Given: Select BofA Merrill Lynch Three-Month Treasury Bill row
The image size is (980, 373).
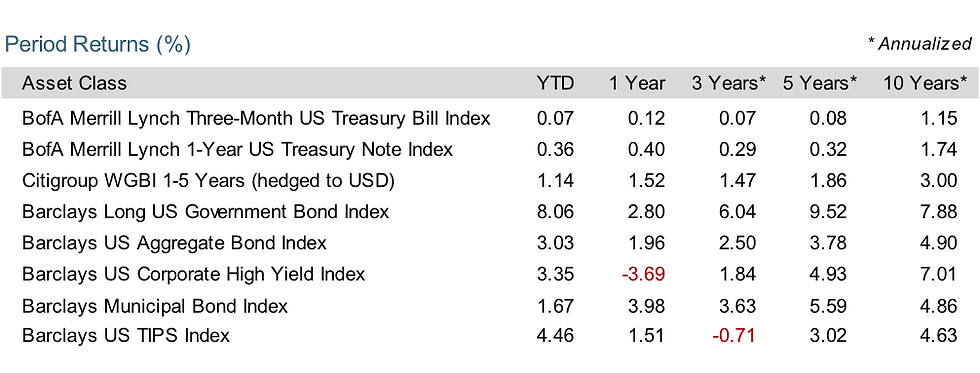Looking at the screenshot, I should [x=489, y=118].
